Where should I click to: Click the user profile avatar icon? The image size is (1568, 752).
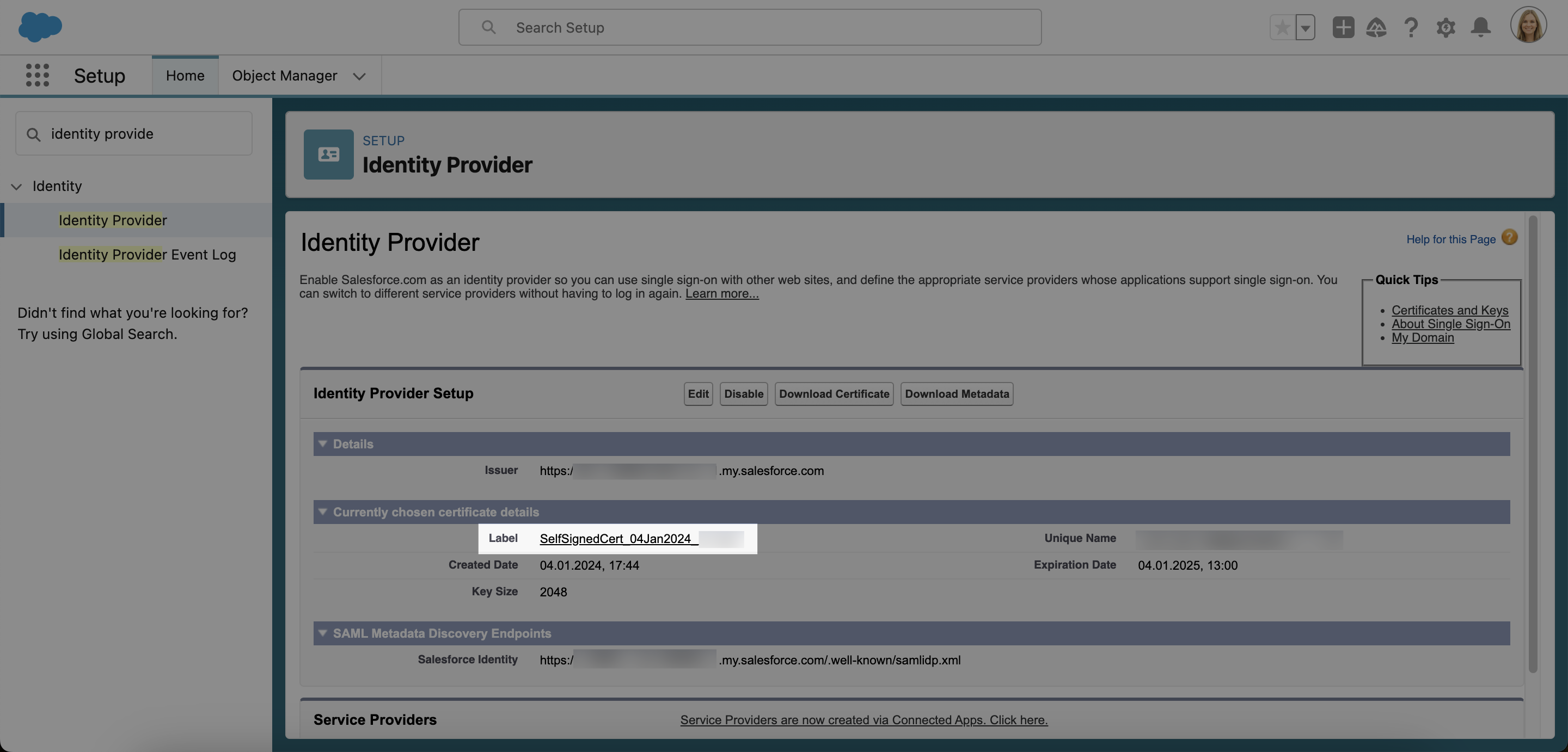(x=1528, y=27)
